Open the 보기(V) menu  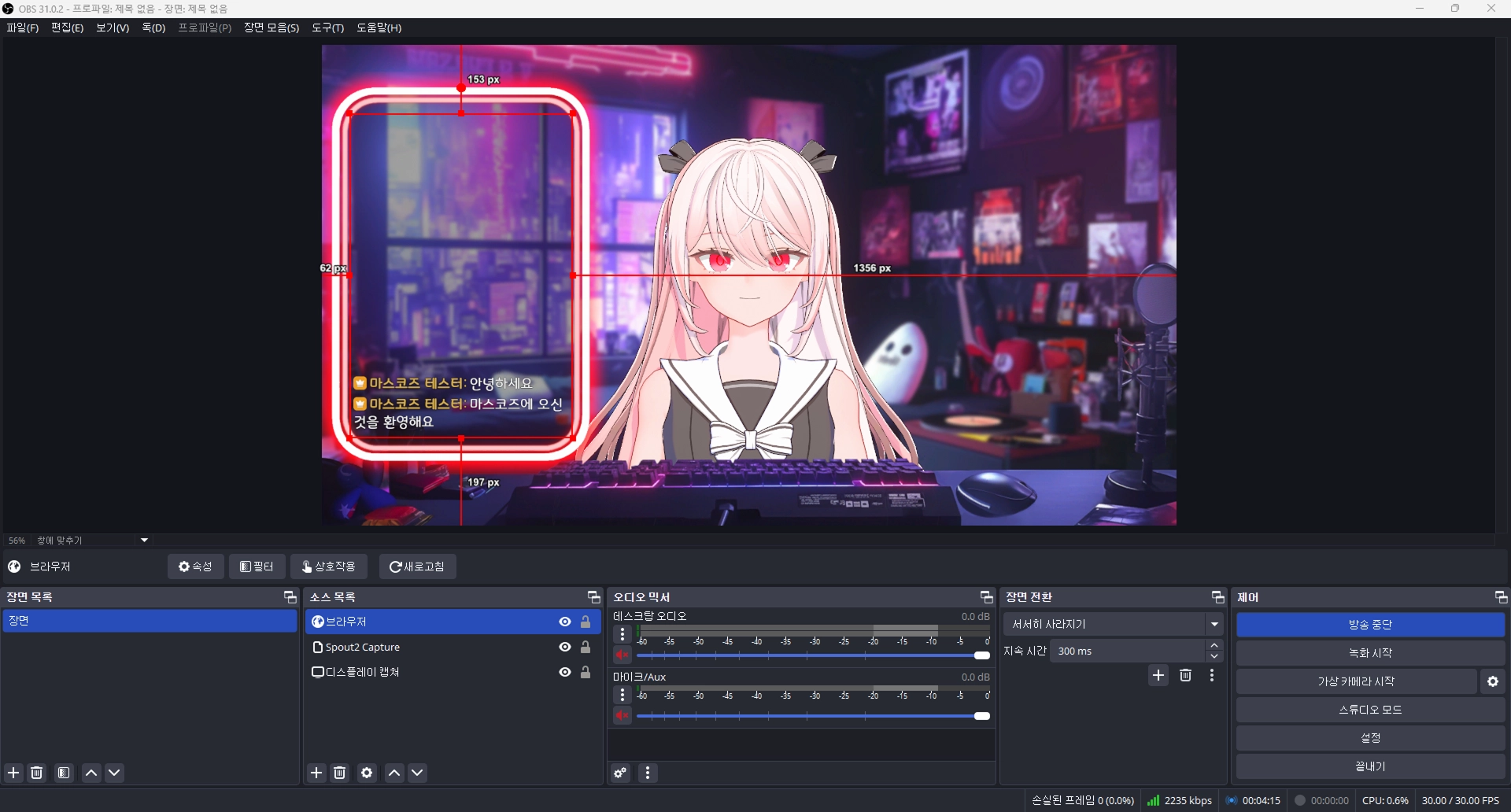point(113,28)
